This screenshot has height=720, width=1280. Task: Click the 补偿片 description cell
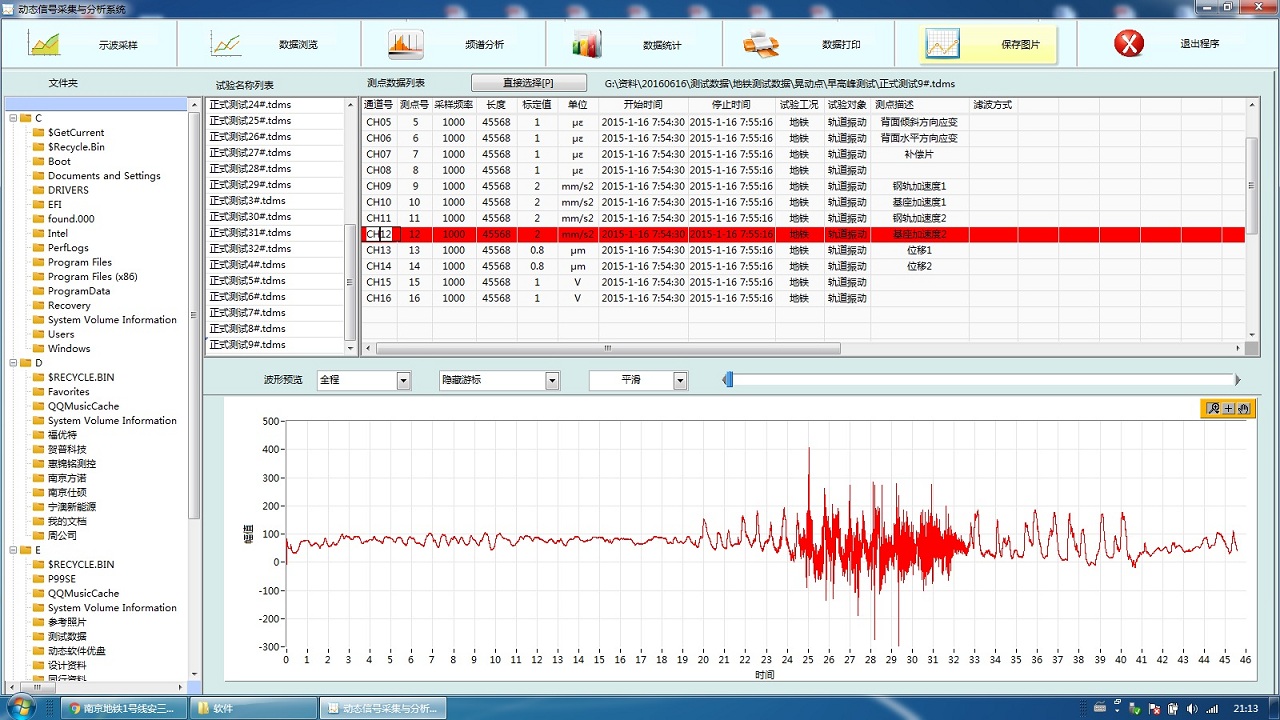[919, 155]
